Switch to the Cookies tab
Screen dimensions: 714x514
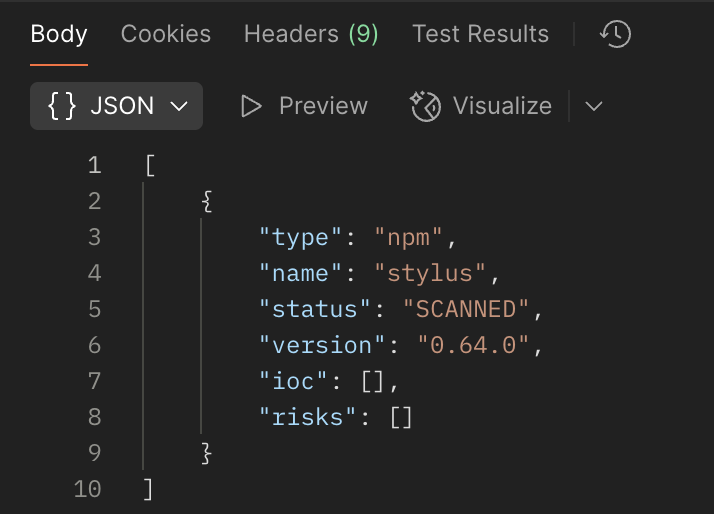pos(166,34)
